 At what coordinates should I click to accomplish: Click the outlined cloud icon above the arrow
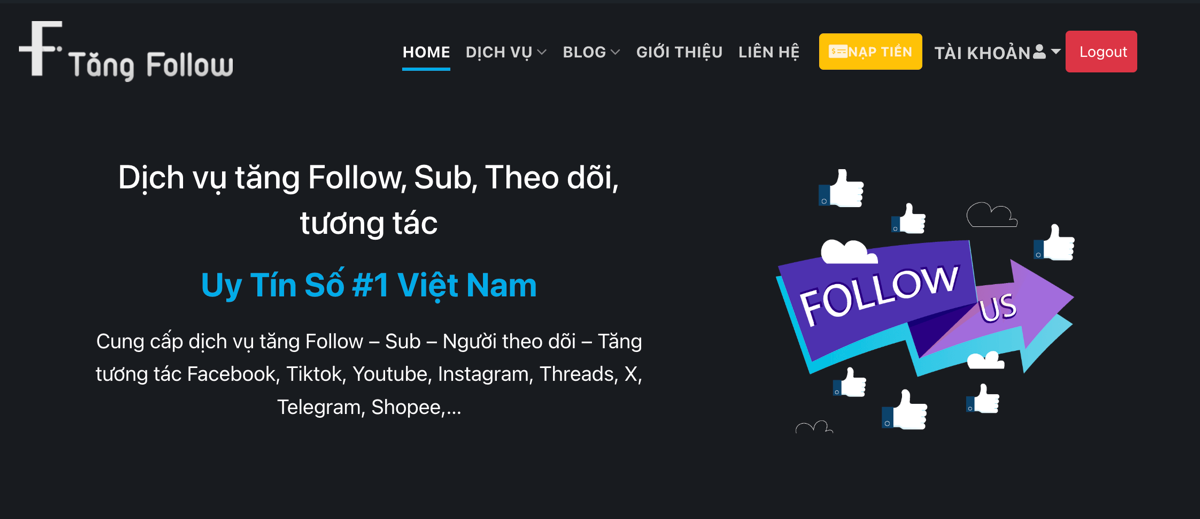point(991,214)
